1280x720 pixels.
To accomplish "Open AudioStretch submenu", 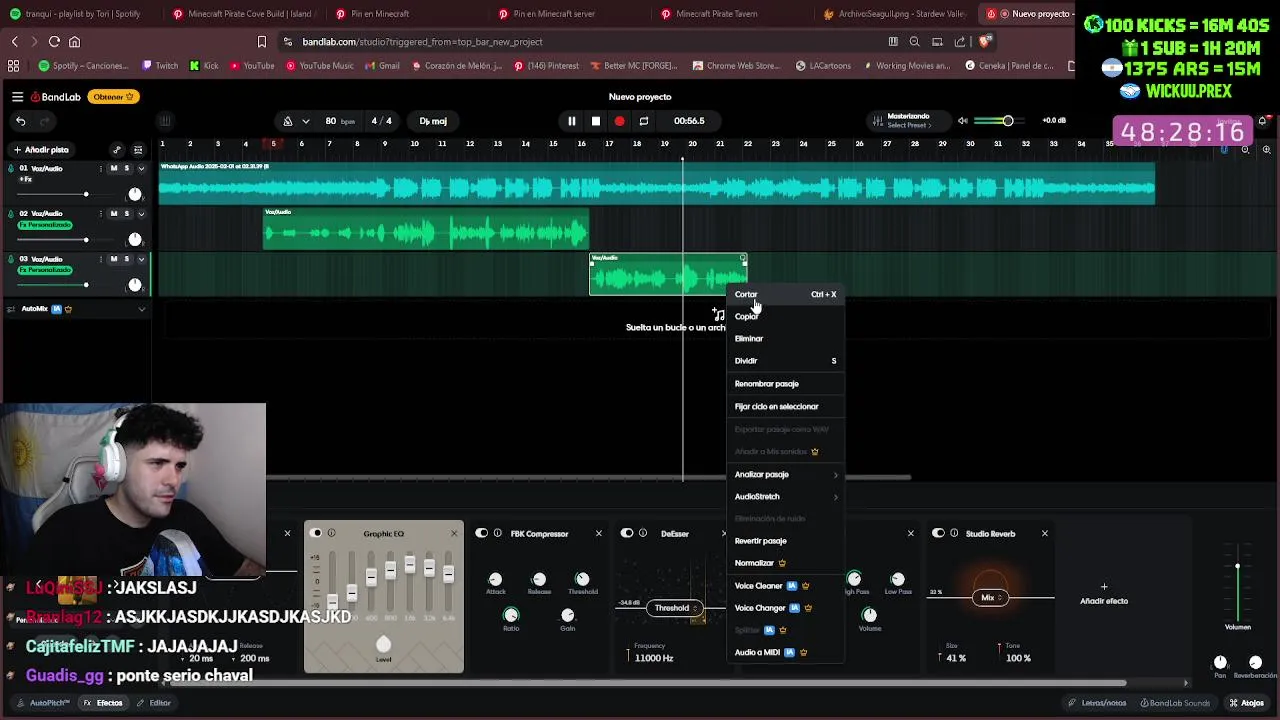I will [x=785, y=496].
